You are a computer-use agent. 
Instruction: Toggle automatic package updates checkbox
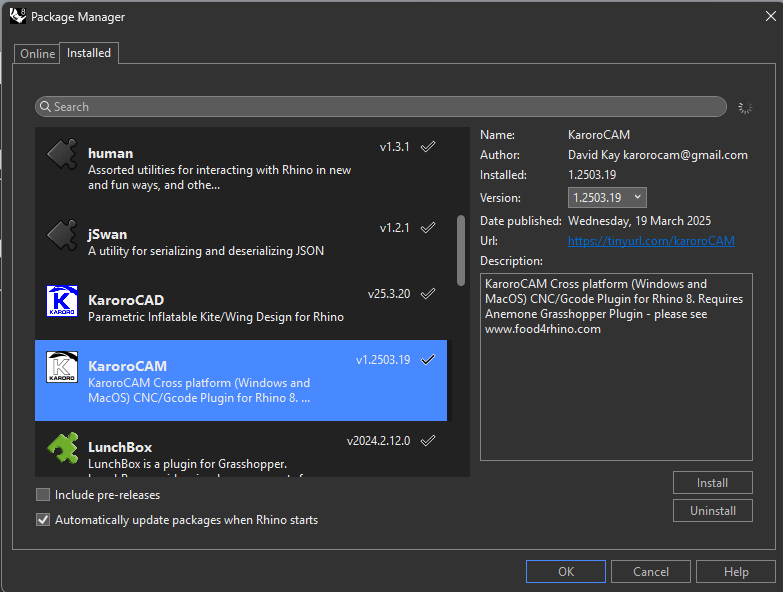point(43,520)
